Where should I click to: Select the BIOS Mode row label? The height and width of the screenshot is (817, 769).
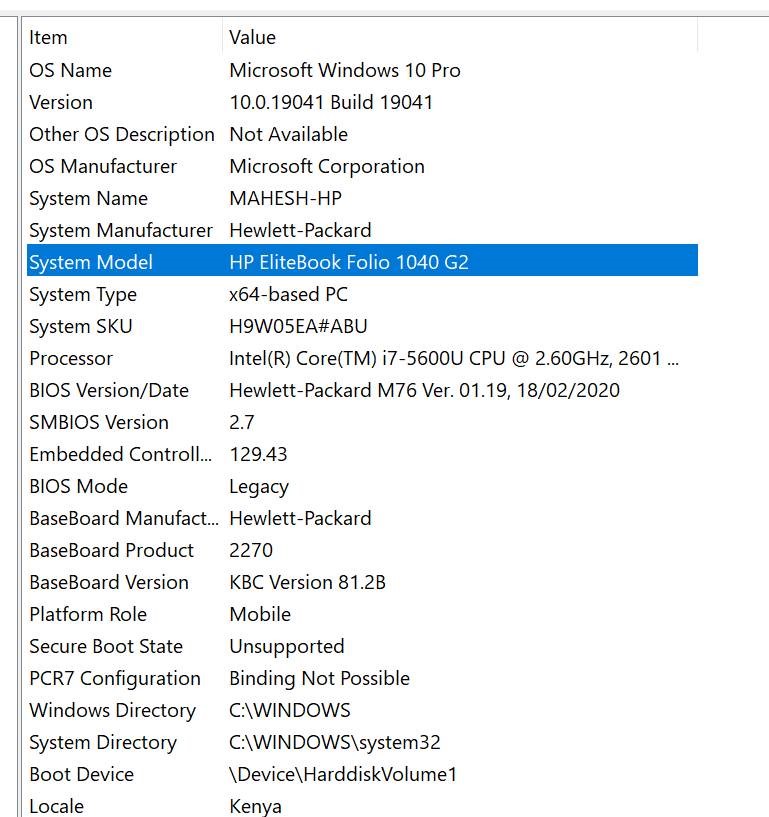tap(79, 487)
